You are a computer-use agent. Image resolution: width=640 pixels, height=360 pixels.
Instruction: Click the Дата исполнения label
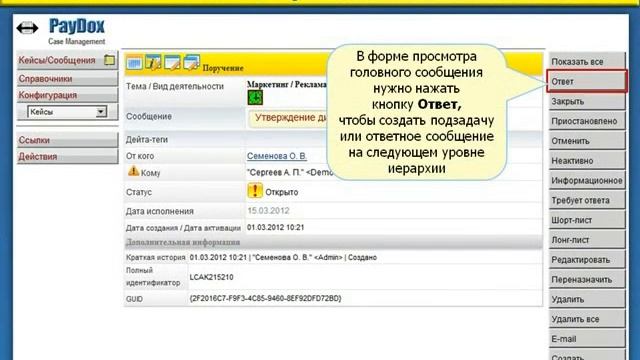pyautogui.click(x=160, y=211)
